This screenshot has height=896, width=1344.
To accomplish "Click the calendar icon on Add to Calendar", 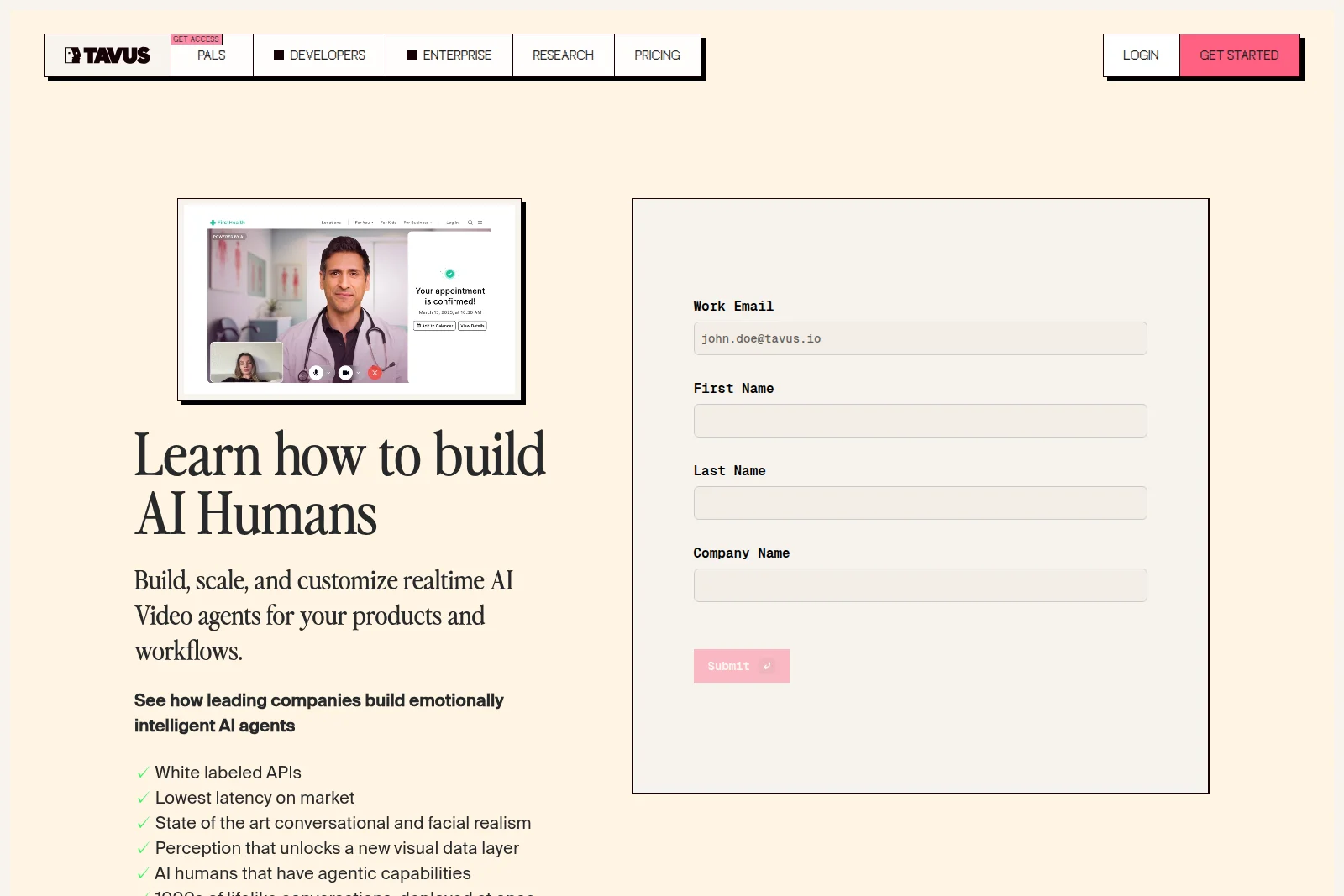I will click(x=418, y=326).
